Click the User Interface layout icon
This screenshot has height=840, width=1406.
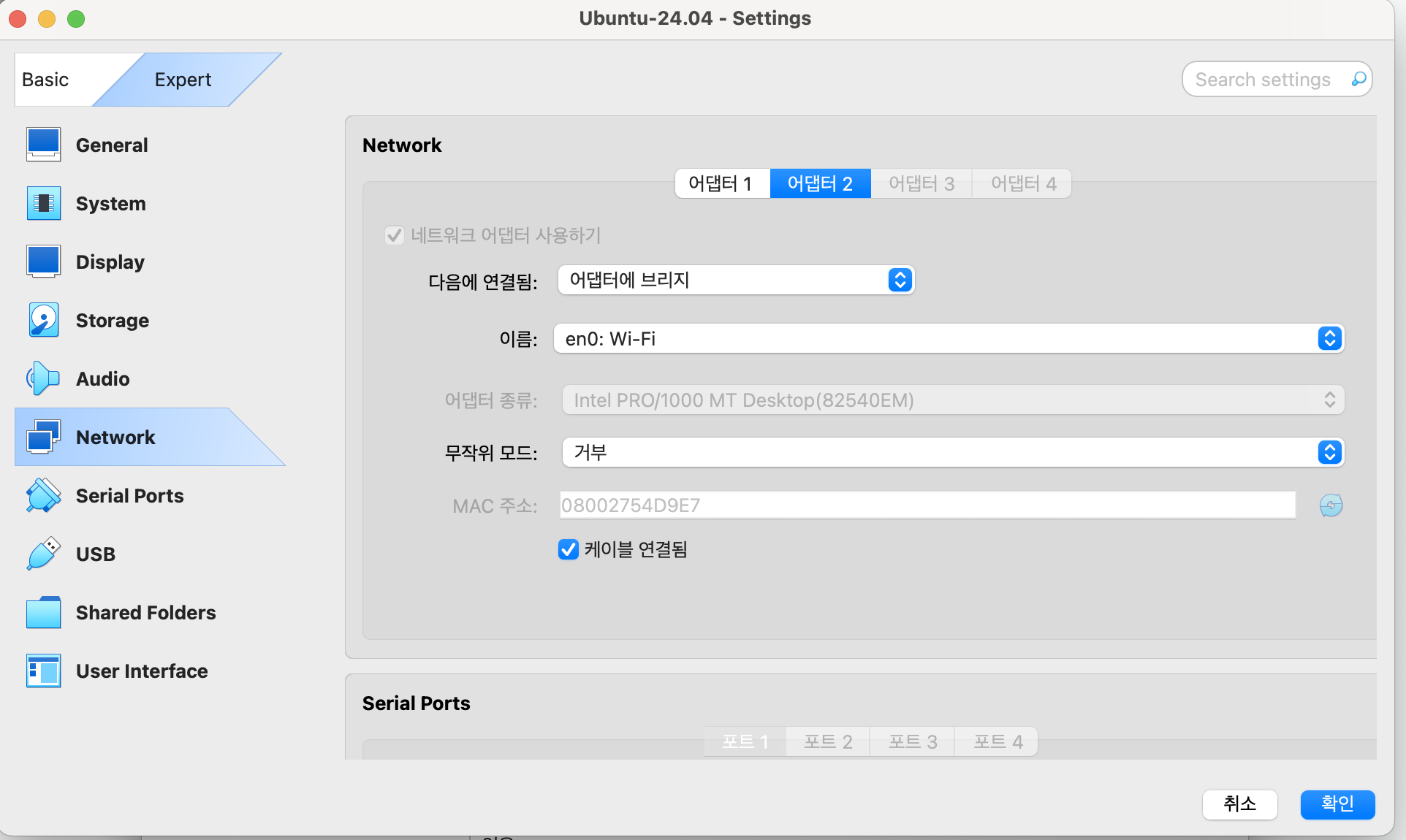click(x=43, y=671)
